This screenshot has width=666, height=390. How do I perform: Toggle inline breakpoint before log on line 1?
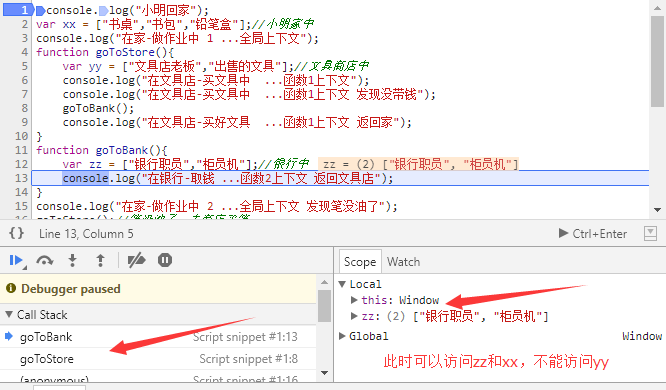(x=103, y=10)
